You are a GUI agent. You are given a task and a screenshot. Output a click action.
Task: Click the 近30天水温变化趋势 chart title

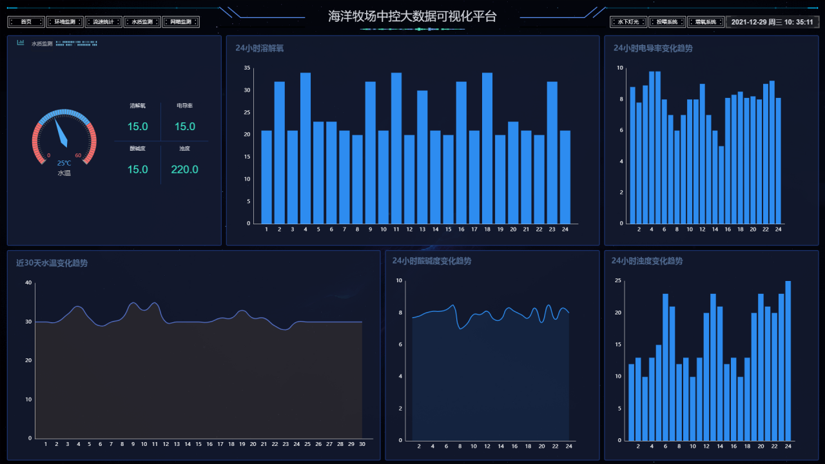[52, 263]
